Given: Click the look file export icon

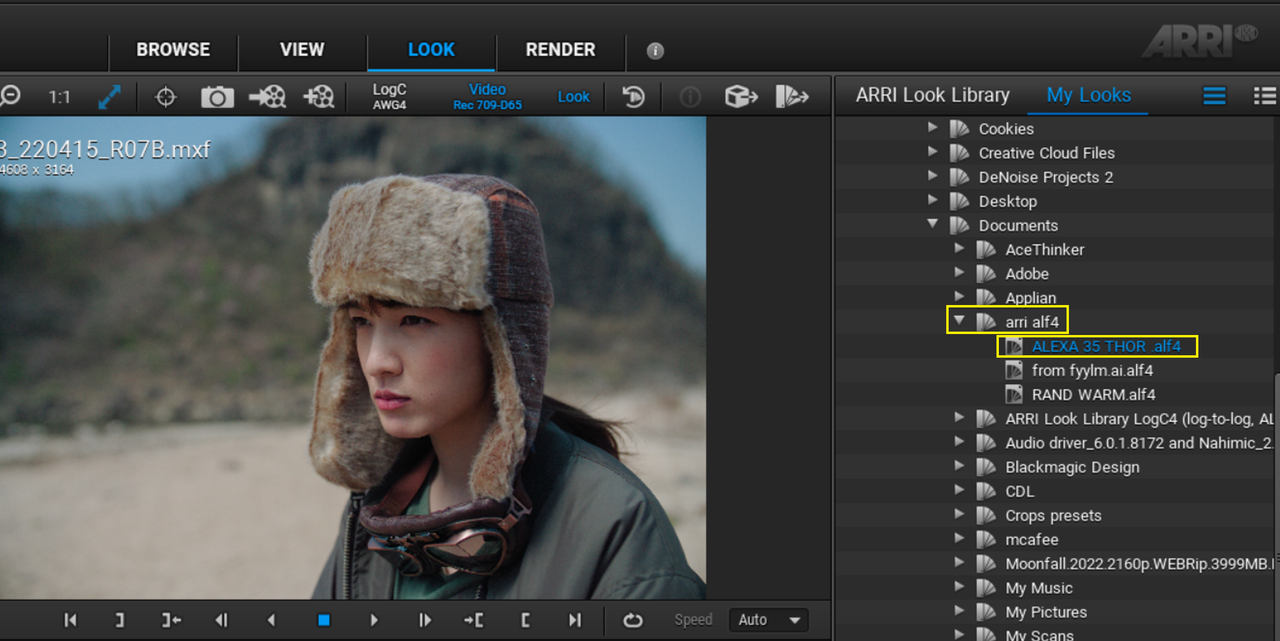Looking at the screenshot, I should click(792, 97).
